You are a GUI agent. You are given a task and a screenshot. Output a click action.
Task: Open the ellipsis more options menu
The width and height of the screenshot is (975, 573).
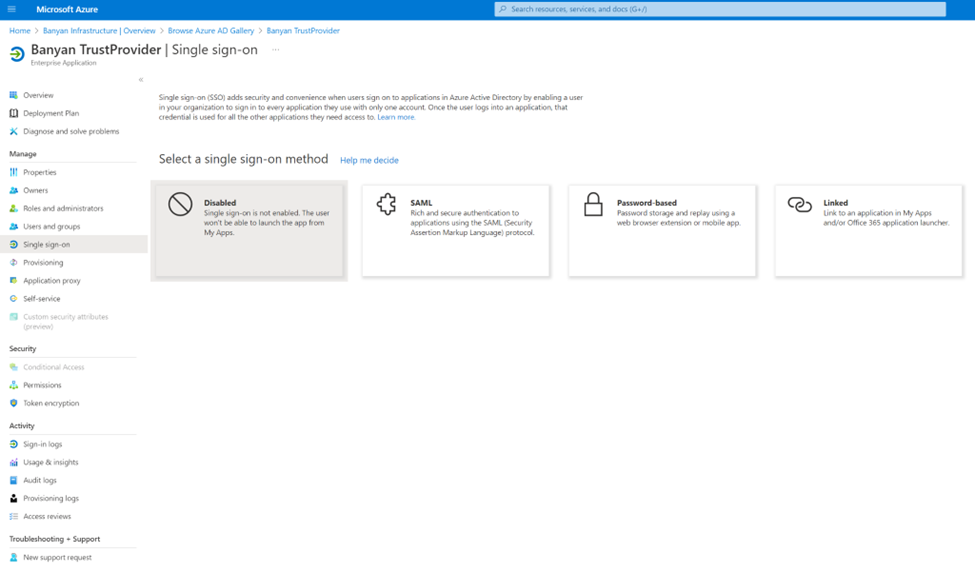pyautogui.click(x=275, y=50)
